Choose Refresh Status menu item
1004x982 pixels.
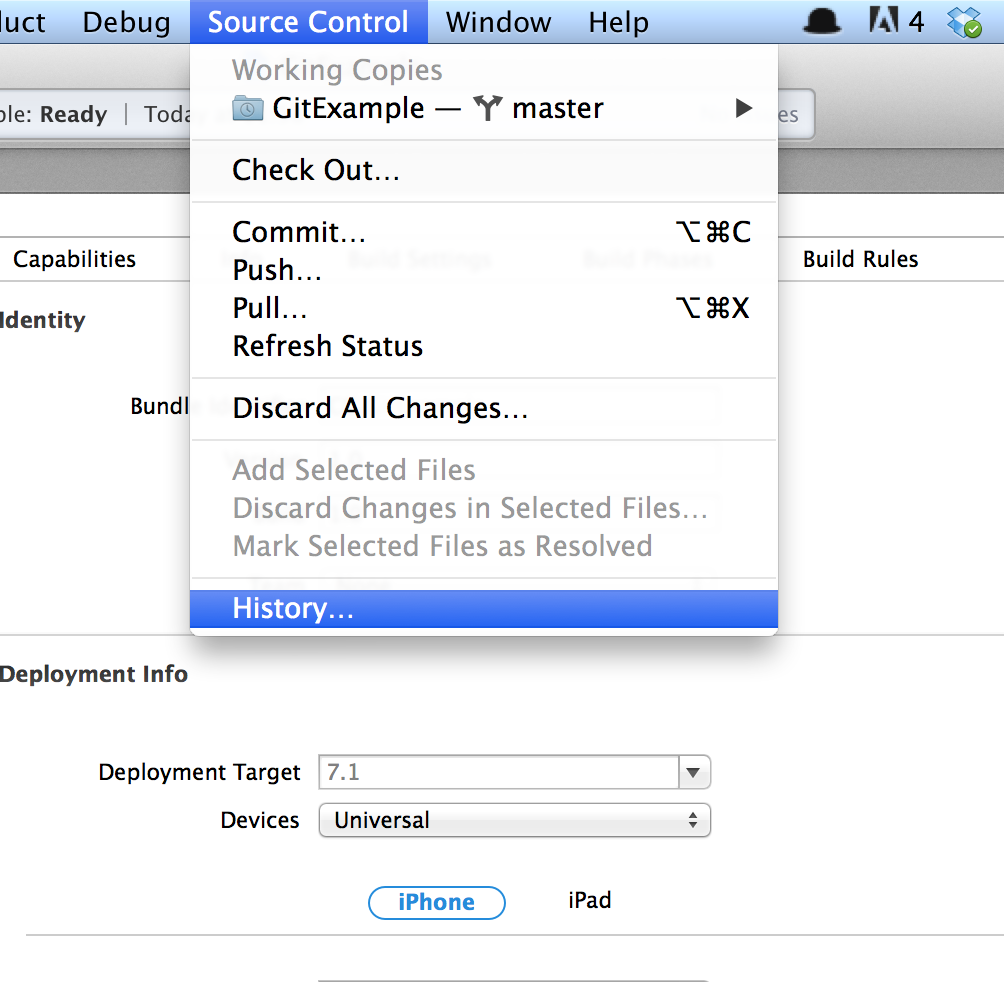pos(484,346)
